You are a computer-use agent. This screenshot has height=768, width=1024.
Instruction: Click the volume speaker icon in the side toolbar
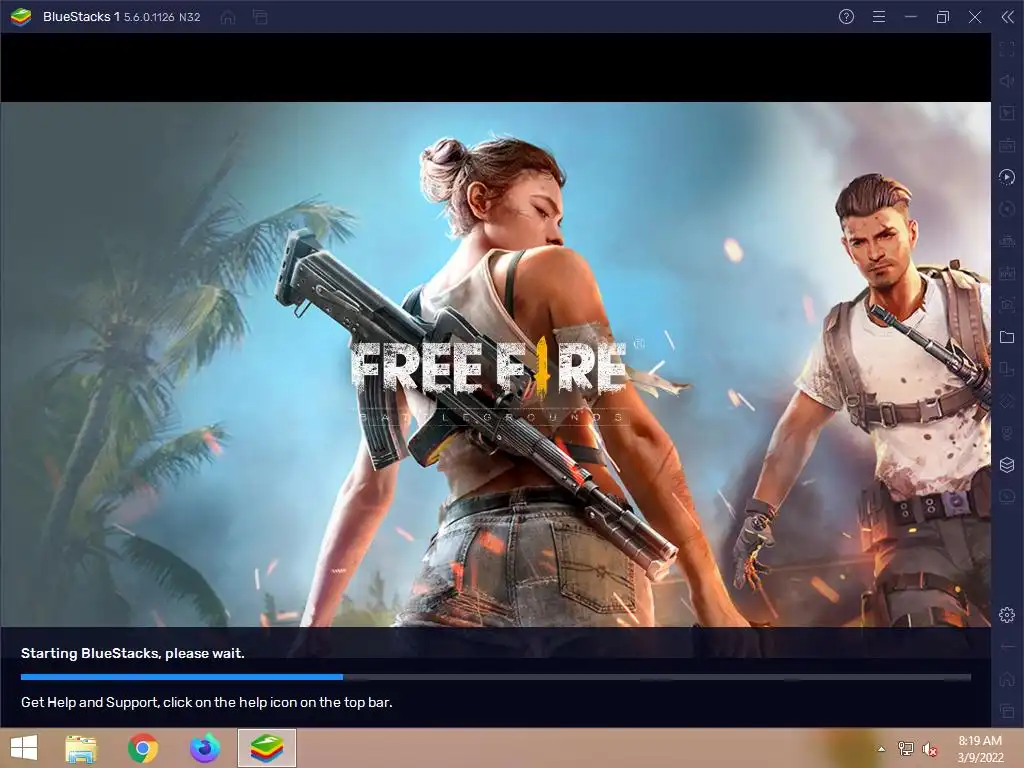[x=1007, y=81]
